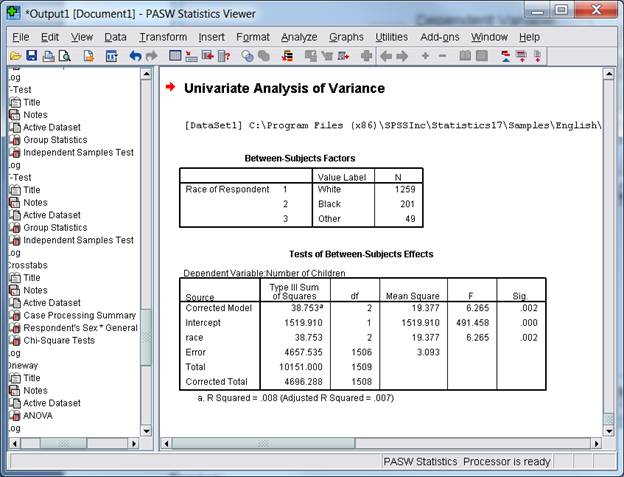Image resolution: width=624 pixels, height=477 pixels.
Task: Click the Promote left arrow toolbar icon
Action: (386, 56)
